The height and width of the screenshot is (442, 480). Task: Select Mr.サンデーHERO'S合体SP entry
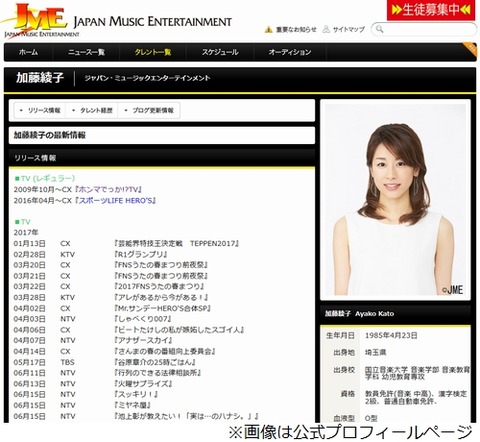162,308
